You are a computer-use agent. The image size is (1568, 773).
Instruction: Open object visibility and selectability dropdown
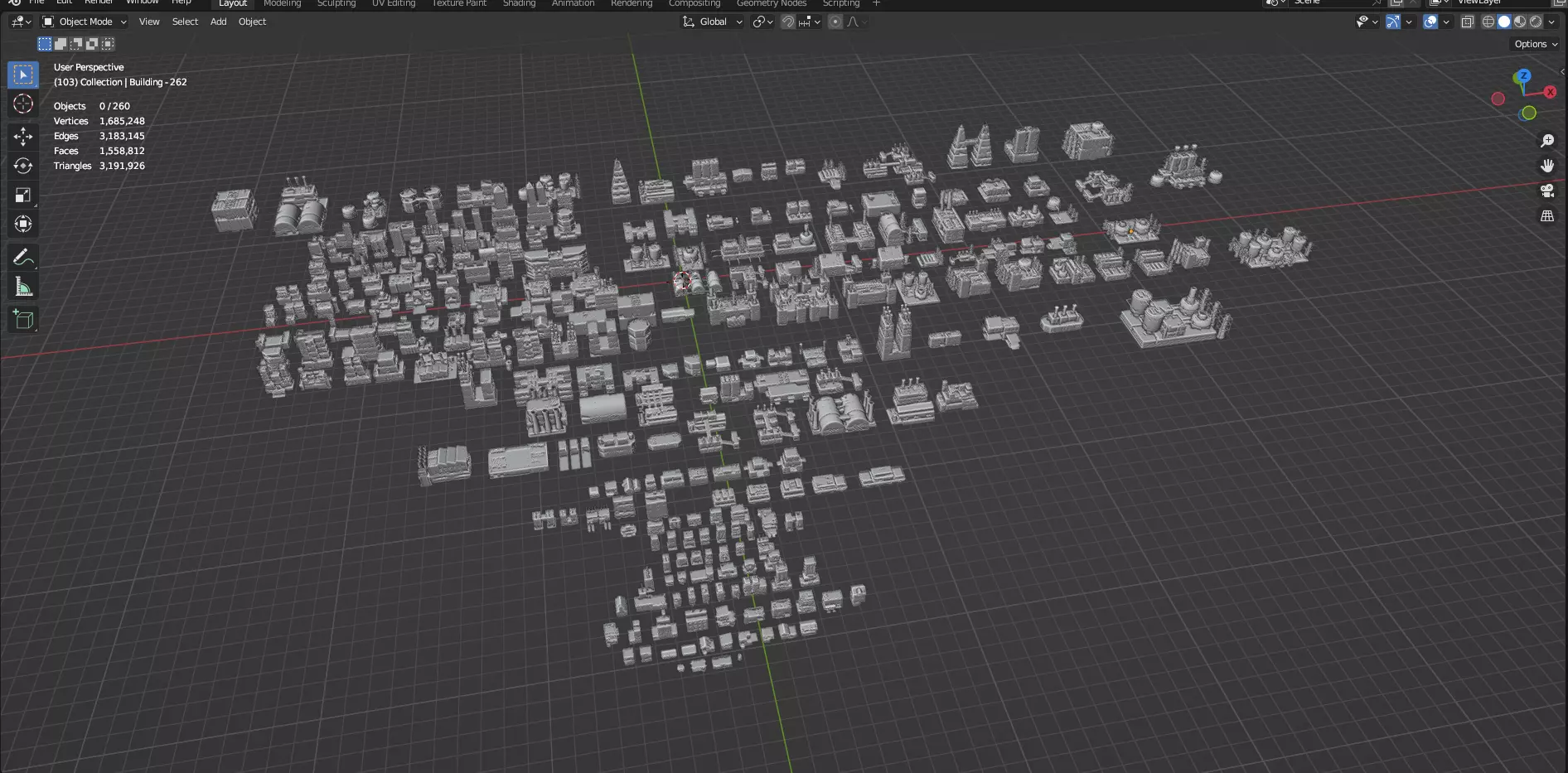click(x=1367, y=22)
